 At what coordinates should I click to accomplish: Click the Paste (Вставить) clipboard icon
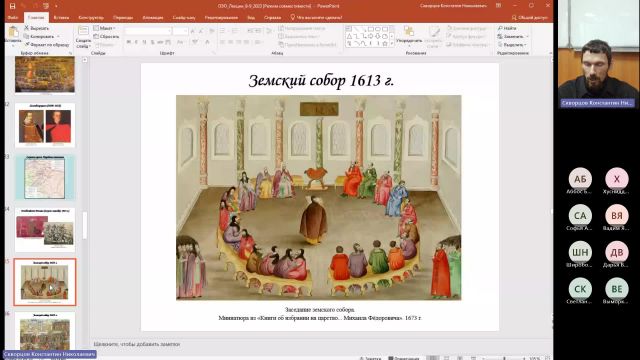tap(13, 32)
